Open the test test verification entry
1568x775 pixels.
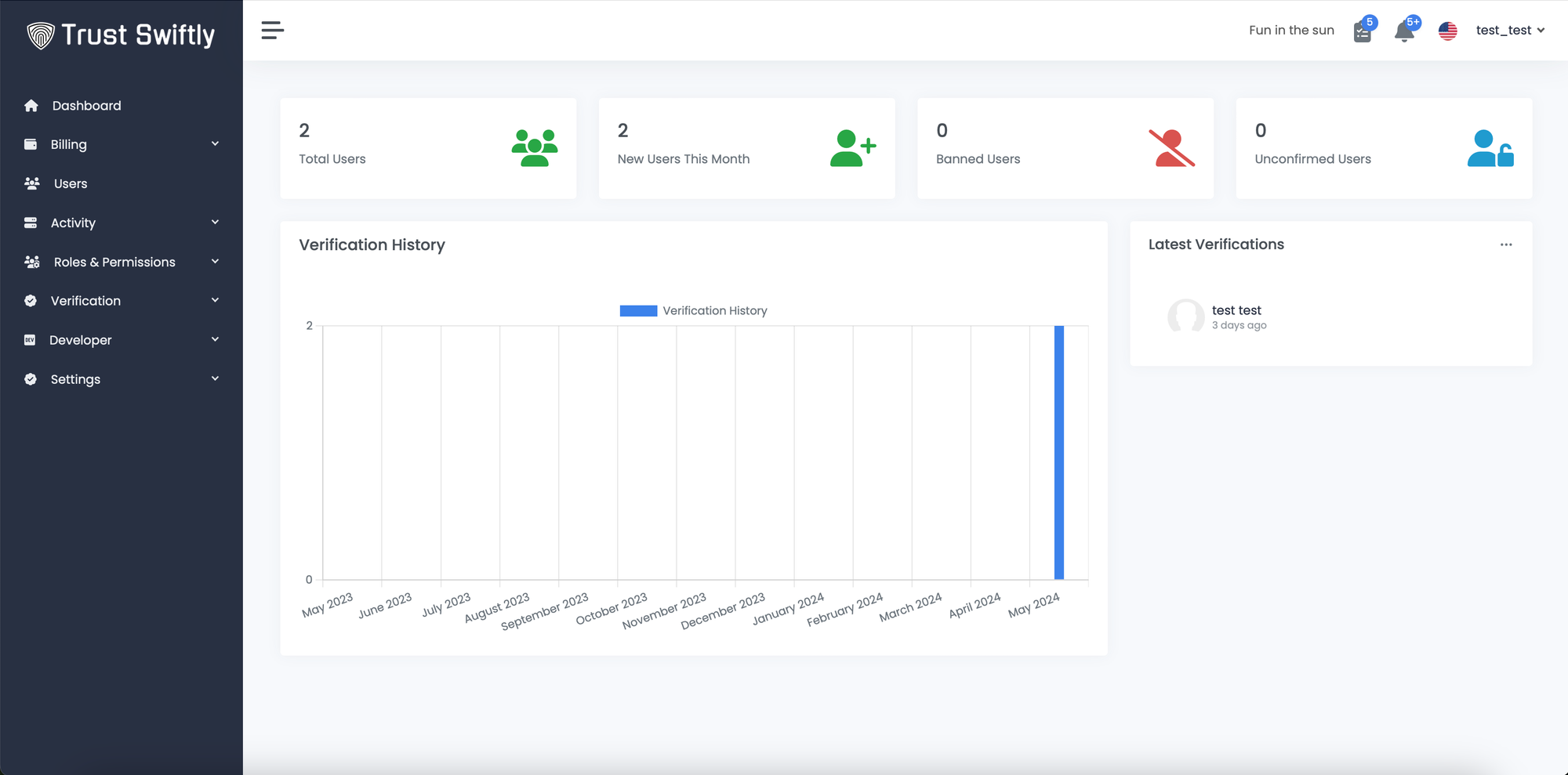pos(1236,310)
